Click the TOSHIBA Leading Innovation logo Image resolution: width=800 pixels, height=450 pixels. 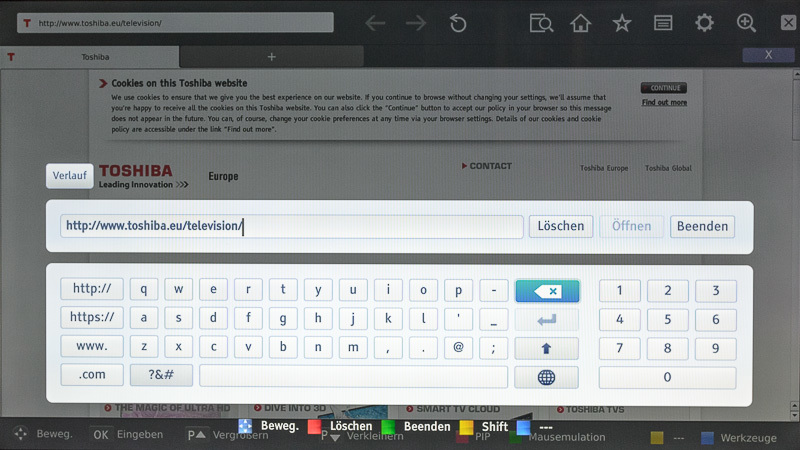[x=144, y=177]
